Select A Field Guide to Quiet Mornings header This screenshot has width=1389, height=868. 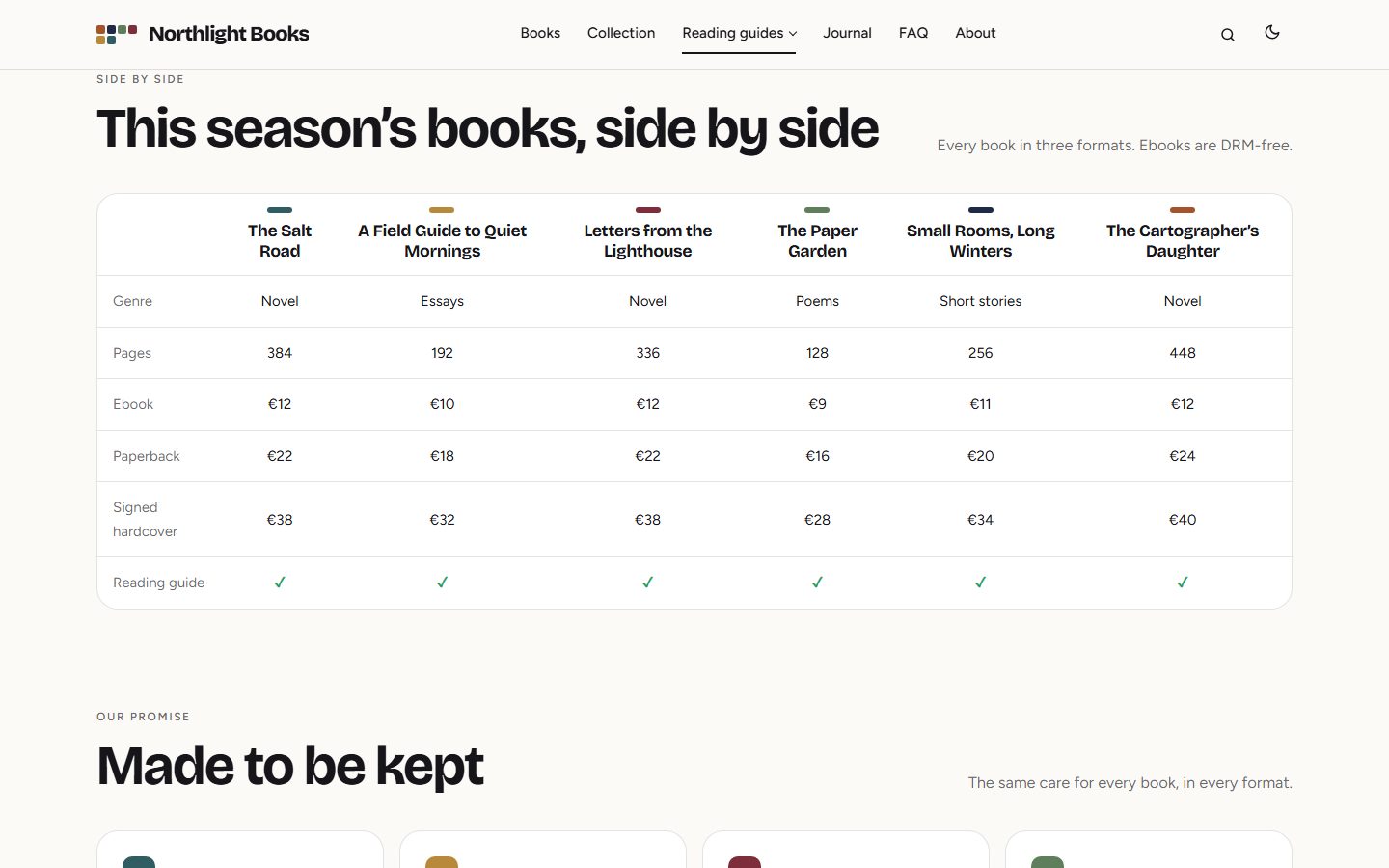[x=442, y=240]
